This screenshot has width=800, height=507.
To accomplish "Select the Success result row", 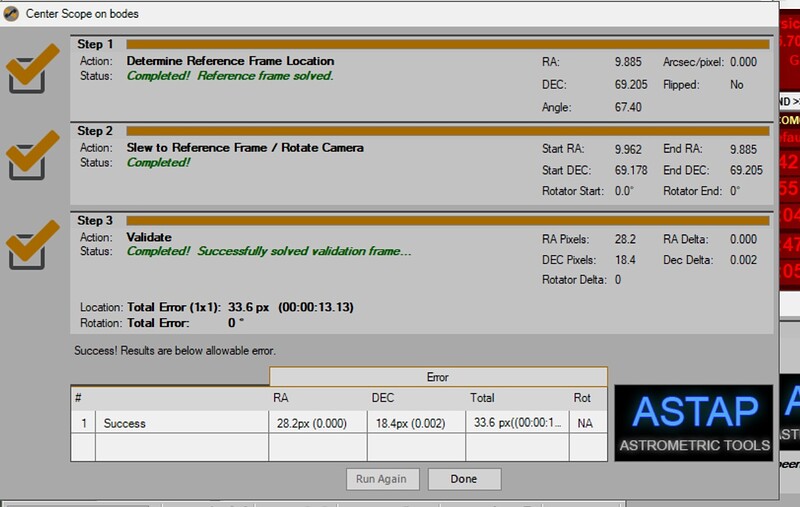I will click(125, 423).
